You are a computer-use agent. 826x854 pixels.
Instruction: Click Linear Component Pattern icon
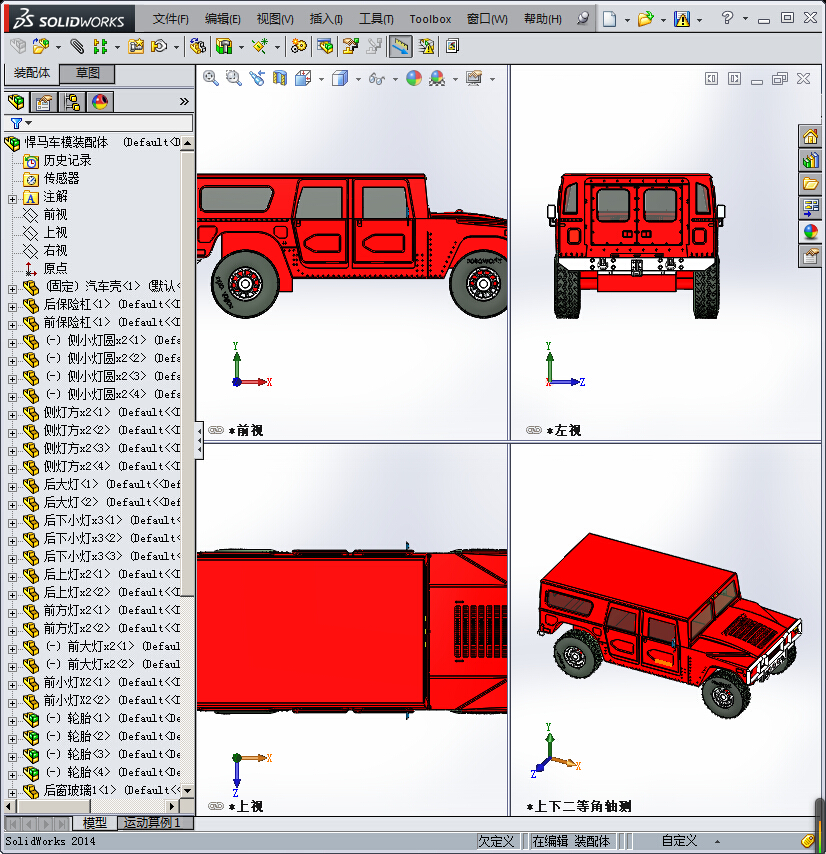(x=100, y=47)
